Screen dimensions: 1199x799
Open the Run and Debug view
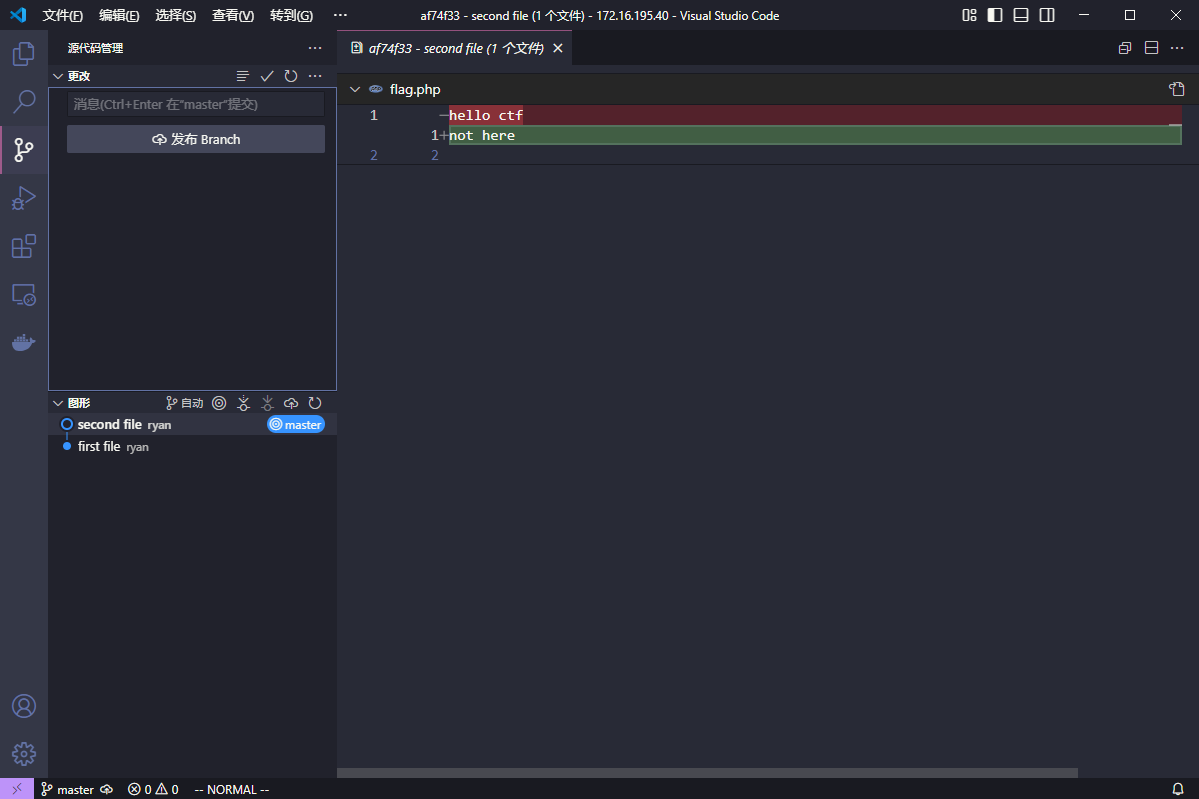click(24, 198)
